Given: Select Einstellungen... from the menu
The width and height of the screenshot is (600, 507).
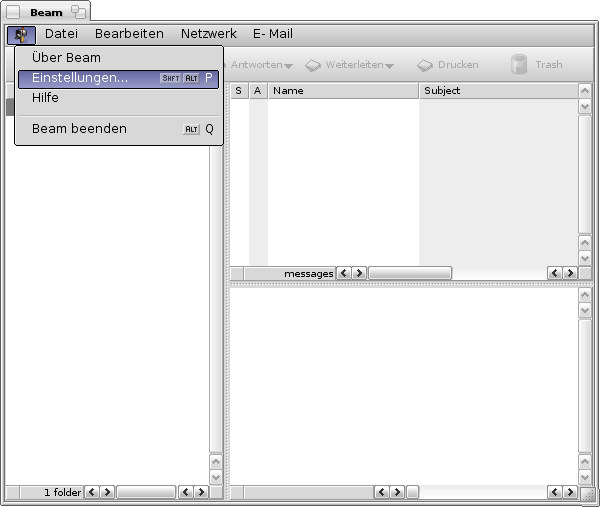Looking at the screenshot, I should (80, 78).
